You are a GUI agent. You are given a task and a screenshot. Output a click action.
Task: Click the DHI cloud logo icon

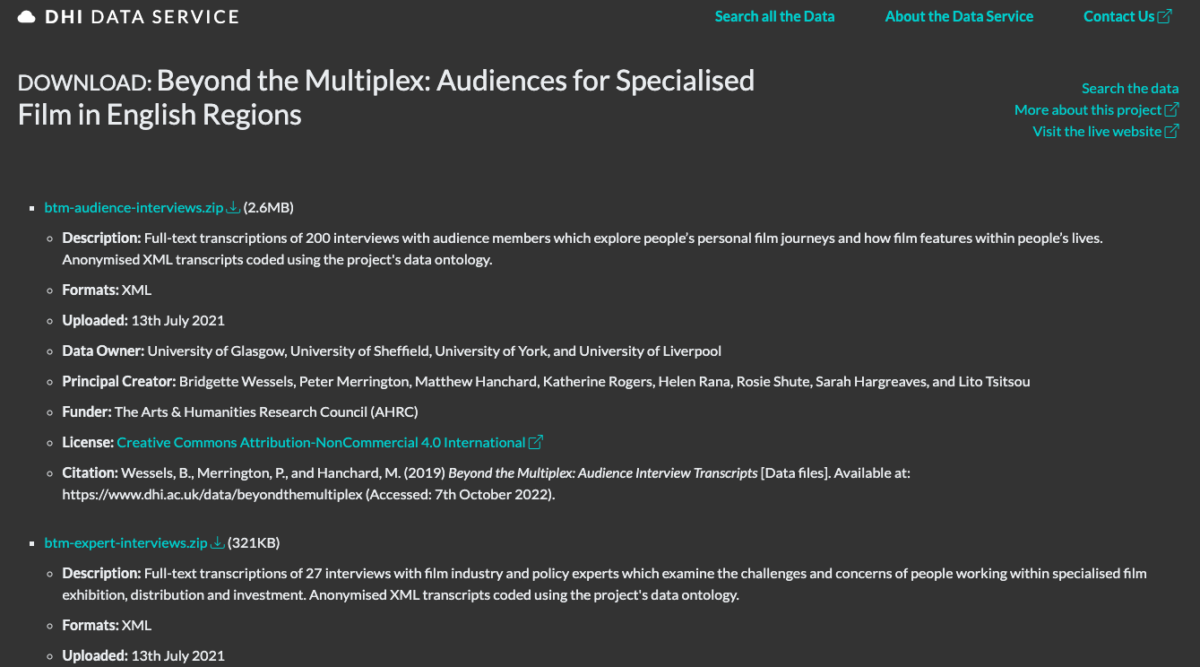(27, 17)
